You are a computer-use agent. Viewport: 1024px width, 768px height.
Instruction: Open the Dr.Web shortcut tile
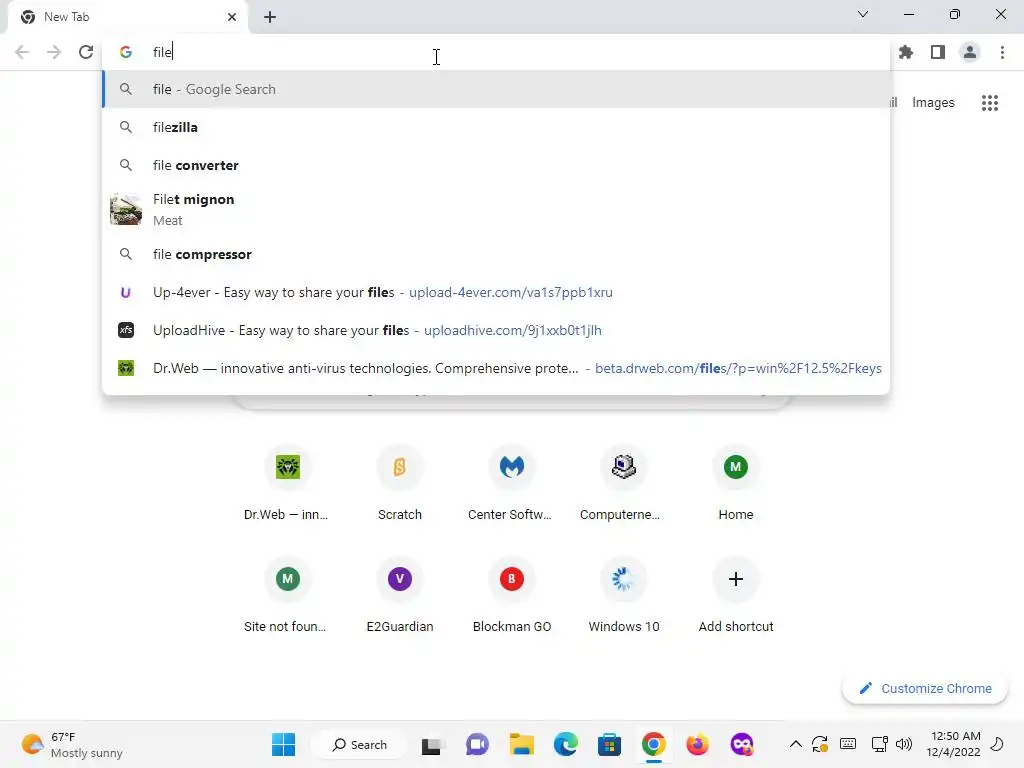(x=287, y=483)
